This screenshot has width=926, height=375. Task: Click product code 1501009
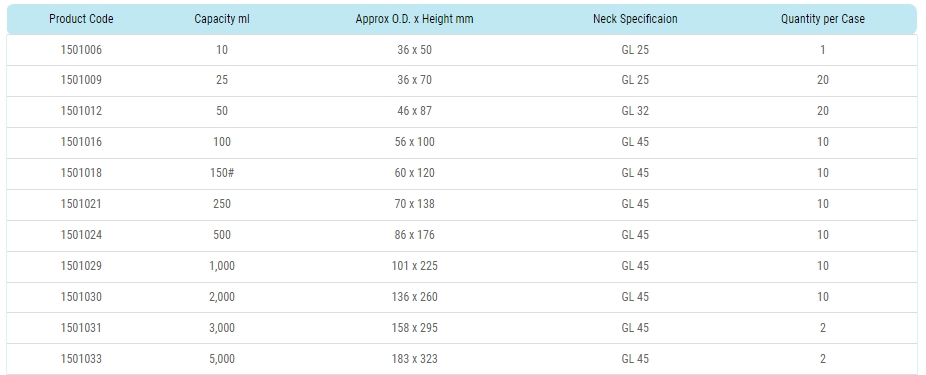(81, 80)
